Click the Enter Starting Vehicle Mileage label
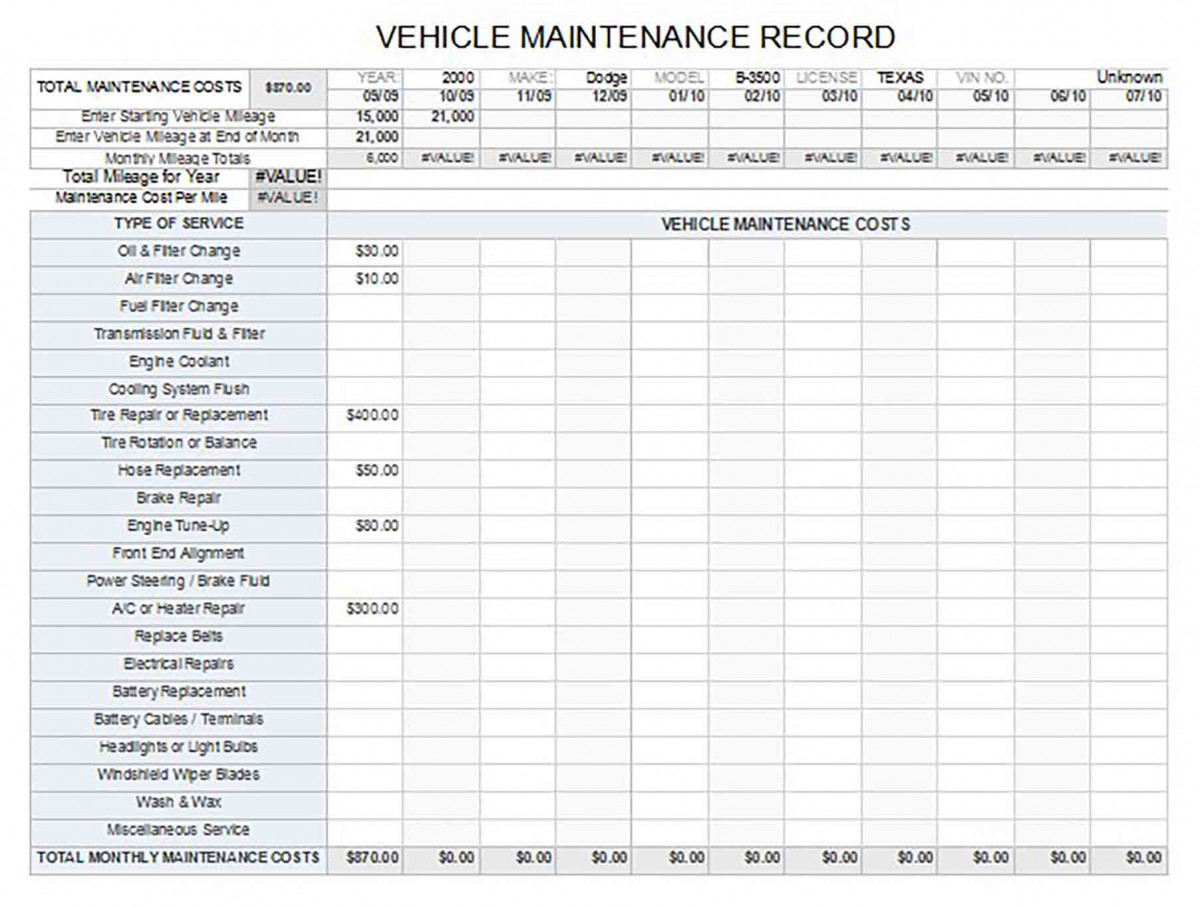Viewport: 1200px width, 907px height. click(178, 117)
